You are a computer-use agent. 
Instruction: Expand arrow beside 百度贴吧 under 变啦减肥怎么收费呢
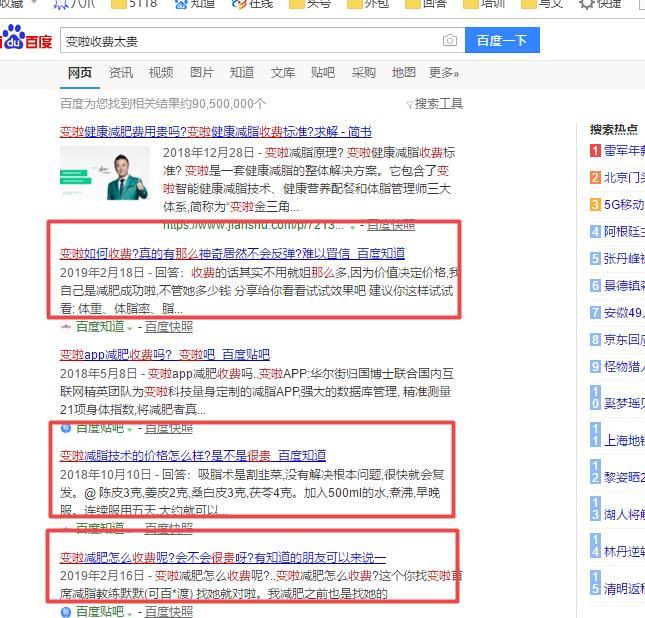pyautogui.click(x=130, y=613)
